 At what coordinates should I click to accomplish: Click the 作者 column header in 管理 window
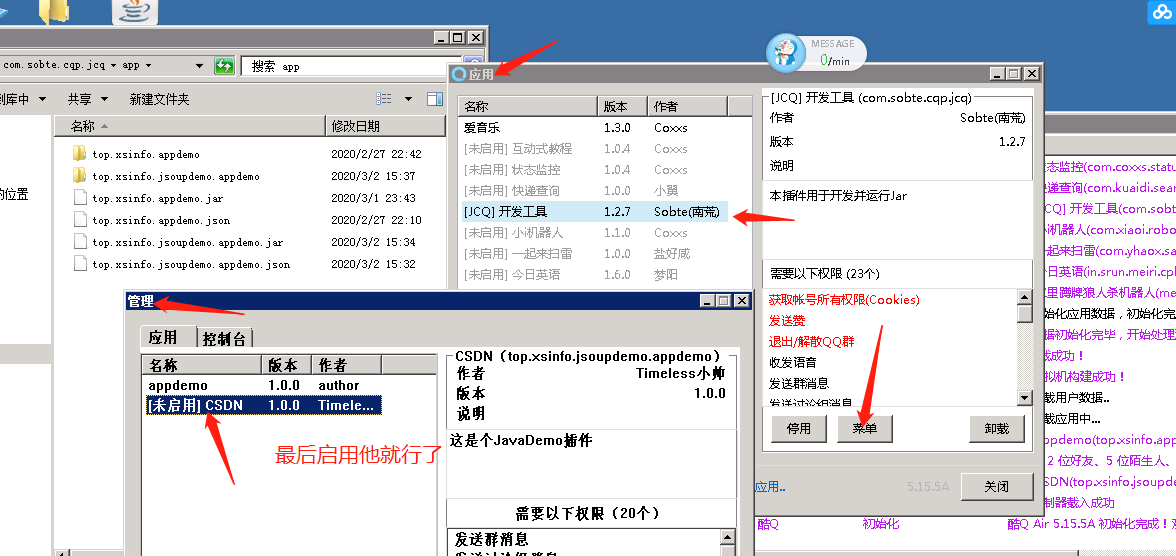[x=347, y=365]
